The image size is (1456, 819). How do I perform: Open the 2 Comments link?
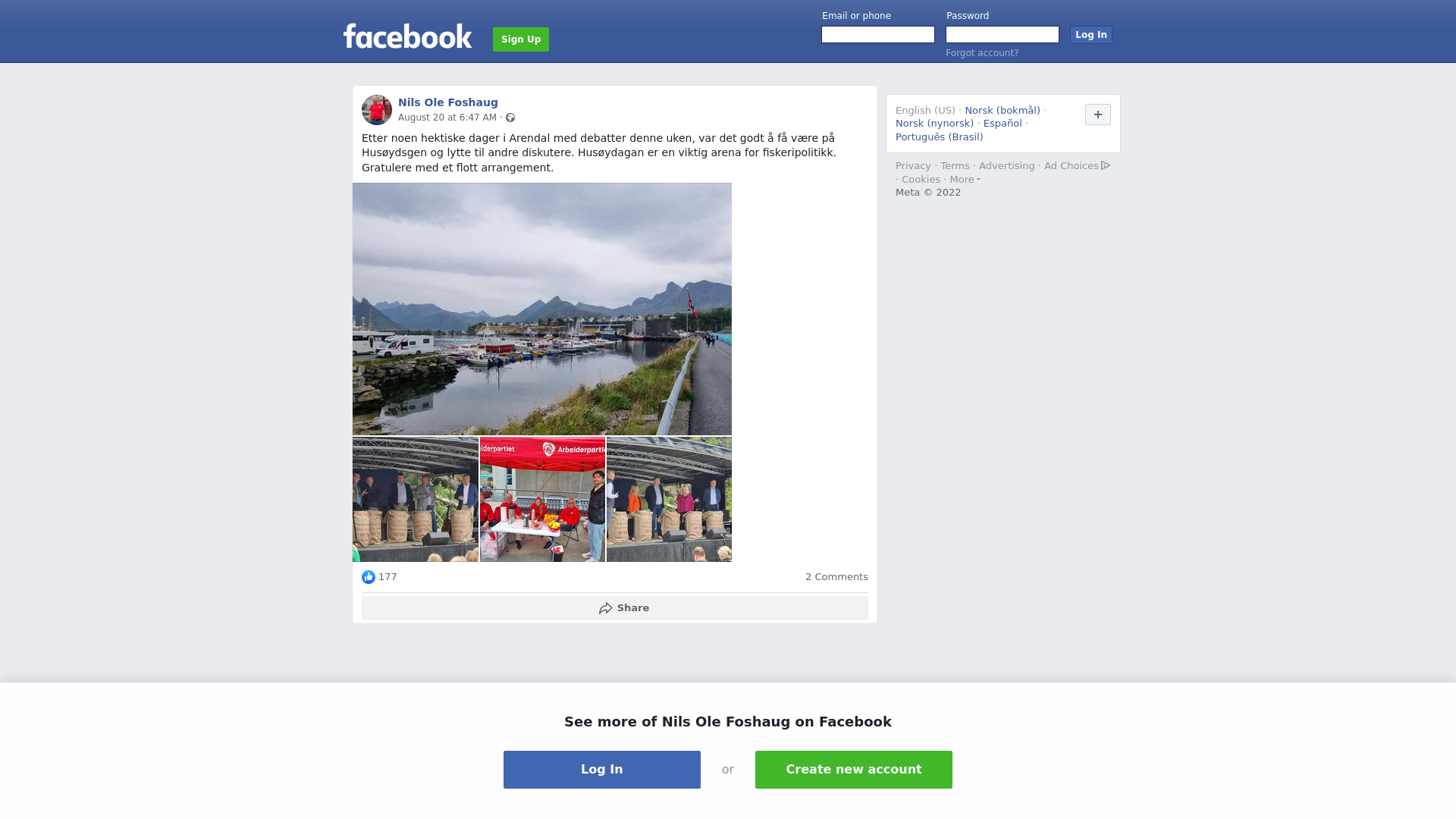point(836,577)
